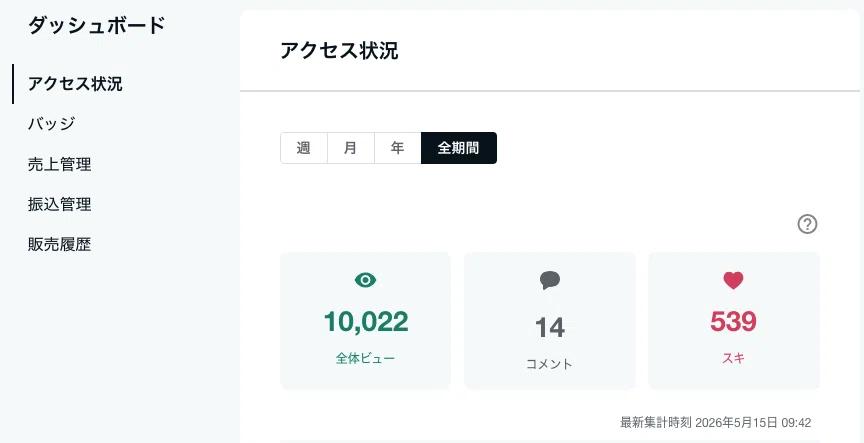Click the 539 likes count

tap(733, 322)
